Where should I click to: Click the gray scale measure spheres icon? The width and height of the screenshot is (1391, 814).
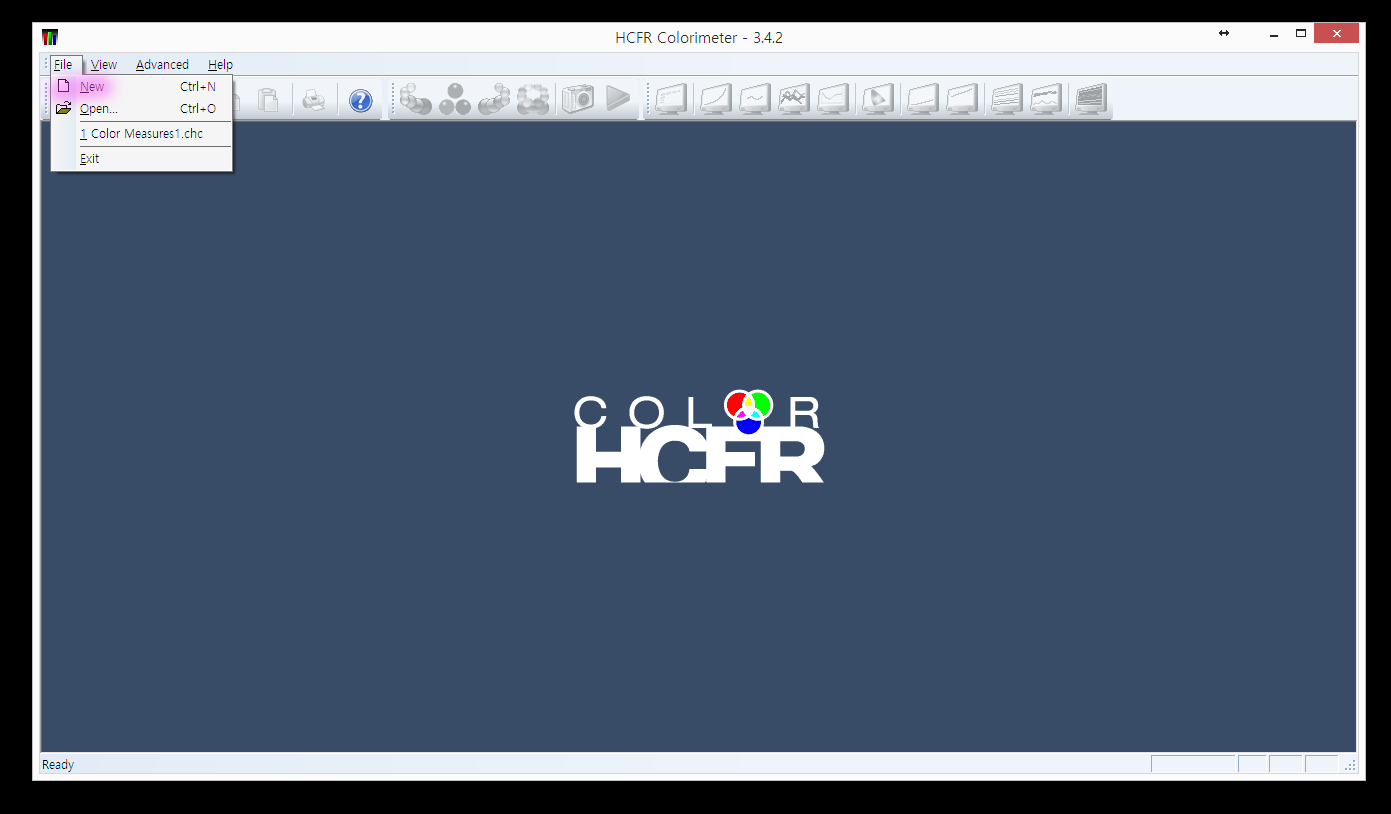pos(415,99)
